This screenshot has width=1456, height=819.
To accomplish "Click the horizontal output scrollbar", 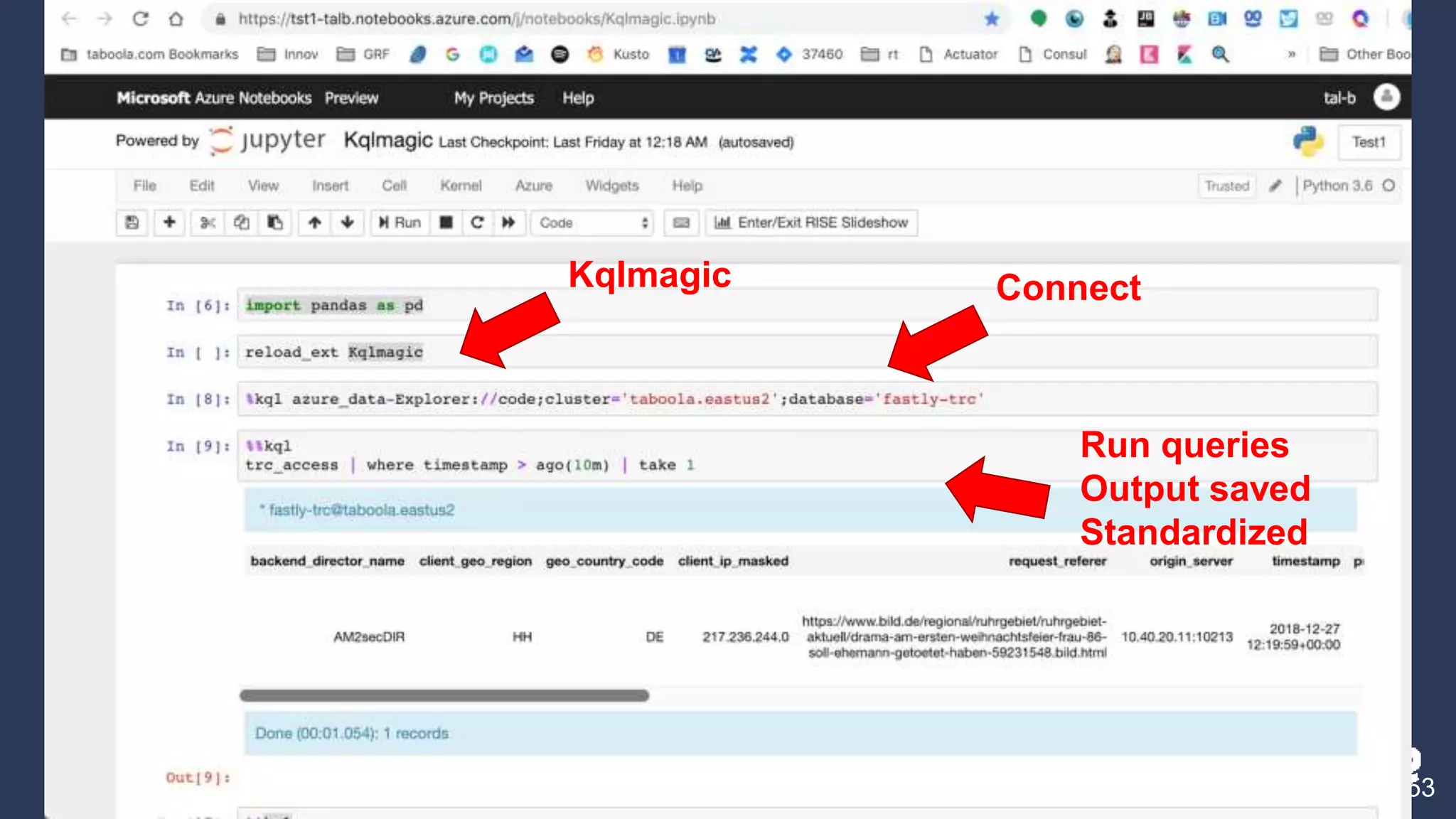I will tap(444, 695).
